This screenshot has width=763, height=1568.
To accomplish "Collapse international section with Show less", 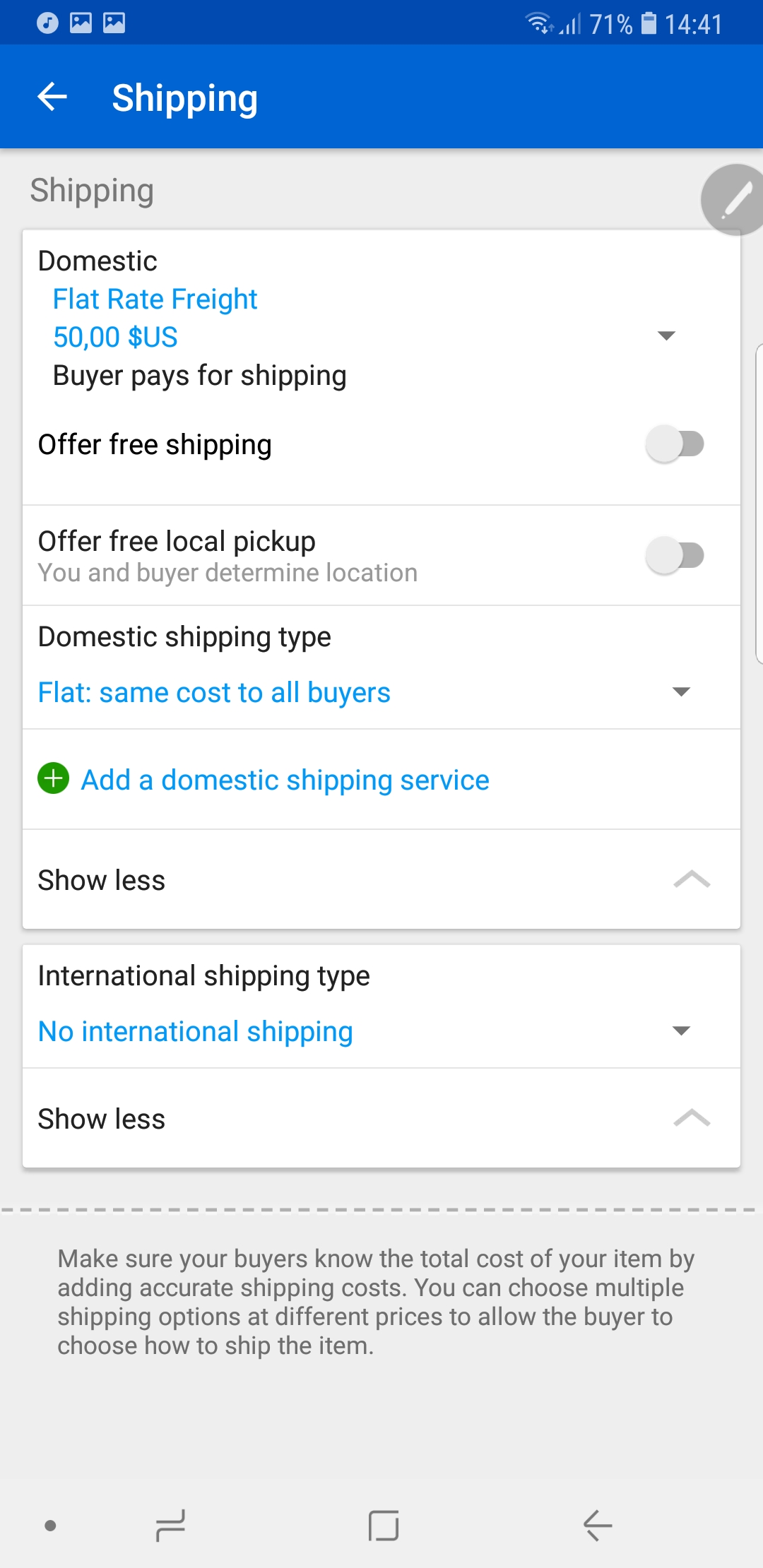I will tap(692, 1118).
